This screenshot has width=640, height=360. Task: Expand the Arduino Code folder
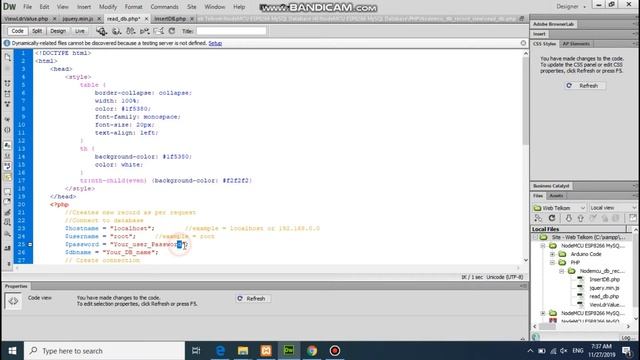click(552, 254)
